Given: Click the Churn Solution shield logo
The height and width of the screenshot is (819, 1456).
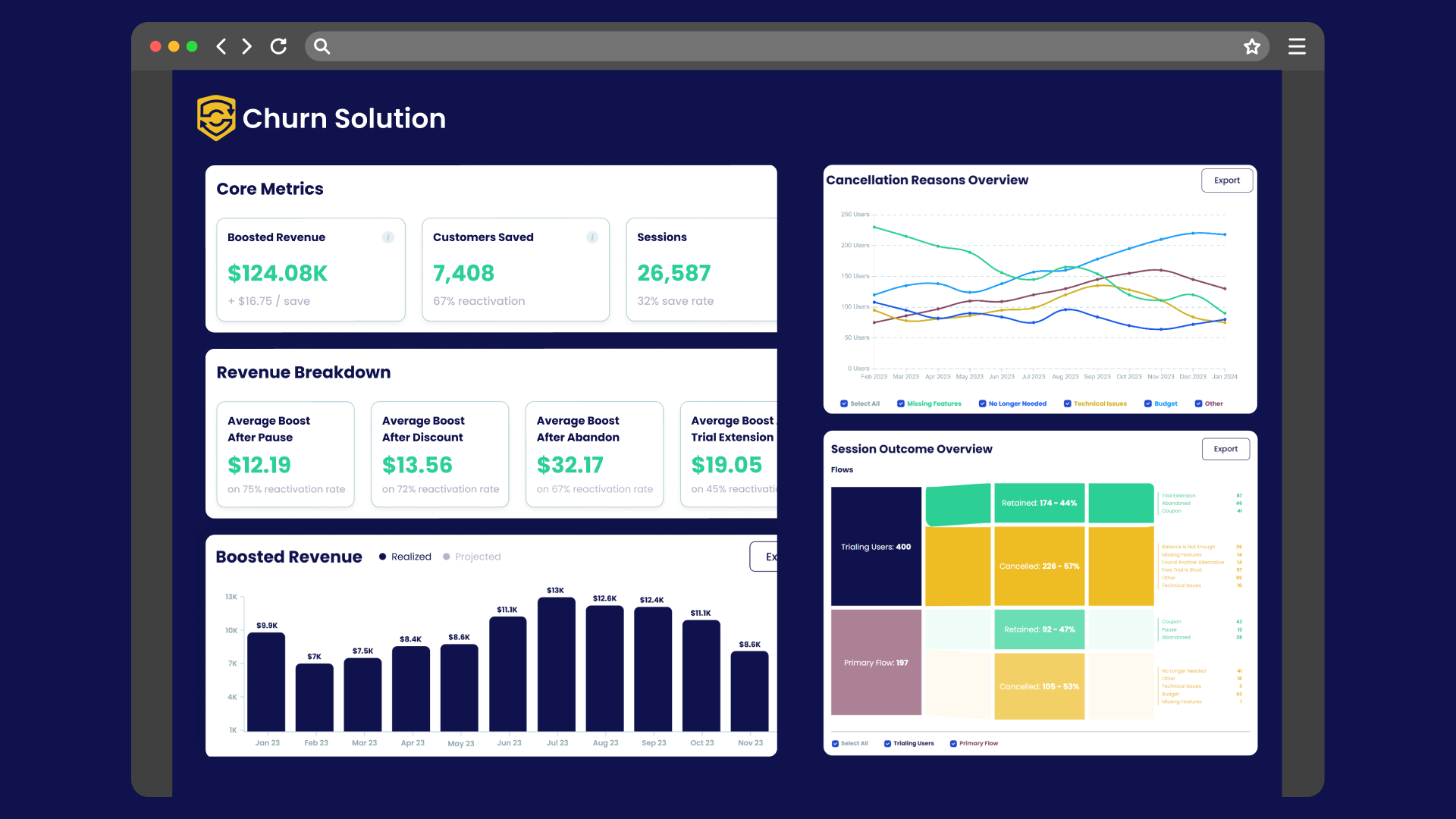Looking at the screenshot, I should [x=216, y=118].
